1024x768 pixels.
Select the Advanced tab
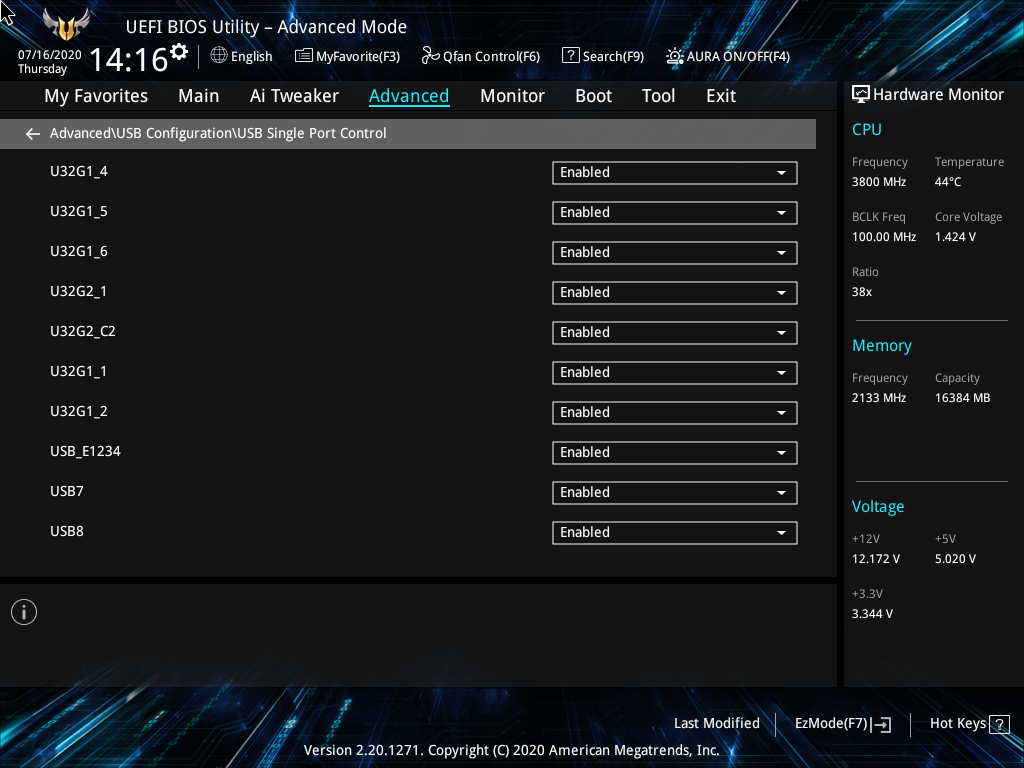pos(409,96)
